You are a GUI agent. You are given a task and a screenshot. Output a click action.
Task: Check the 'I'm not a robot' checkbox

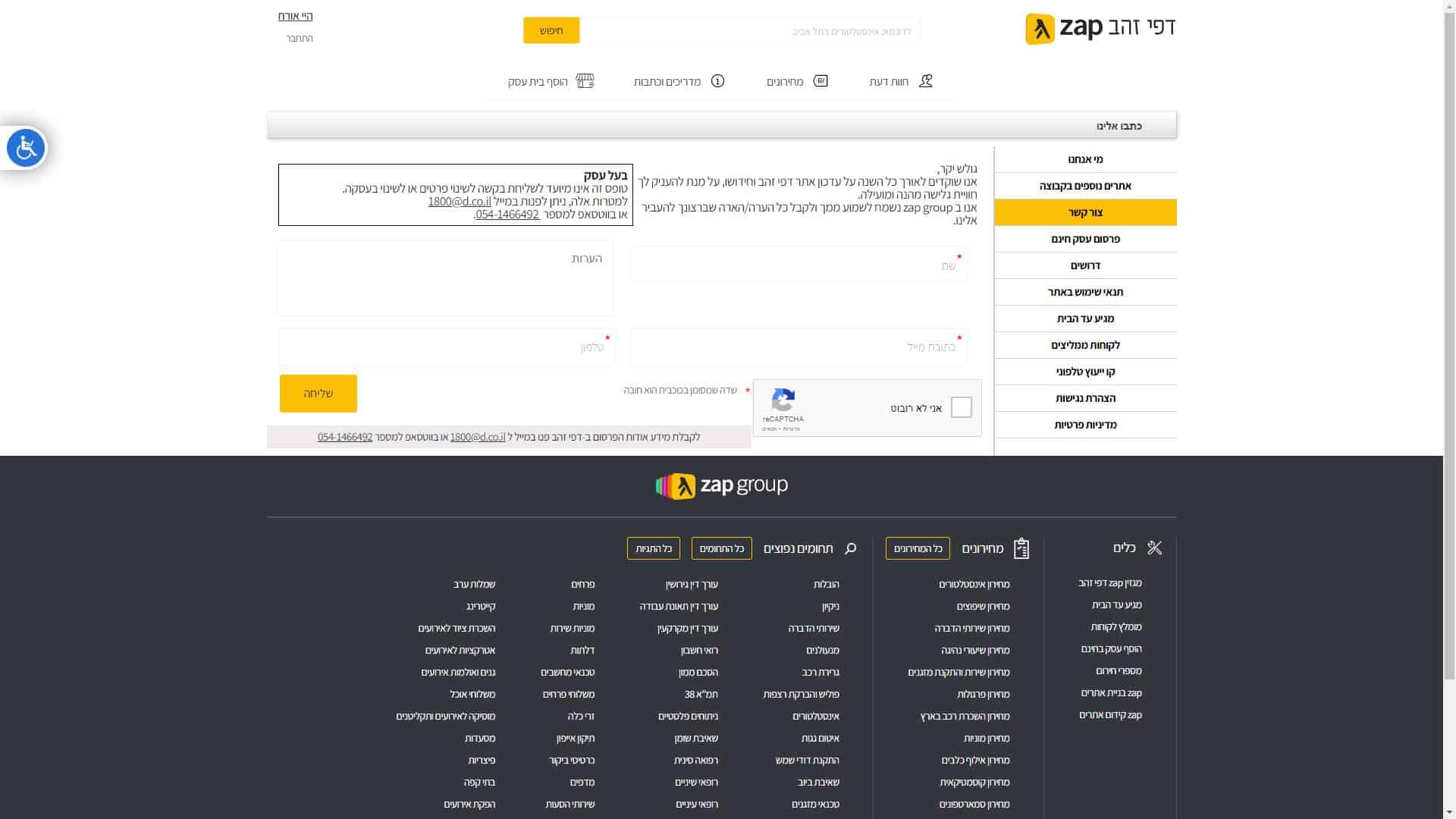tap(961, 407)
